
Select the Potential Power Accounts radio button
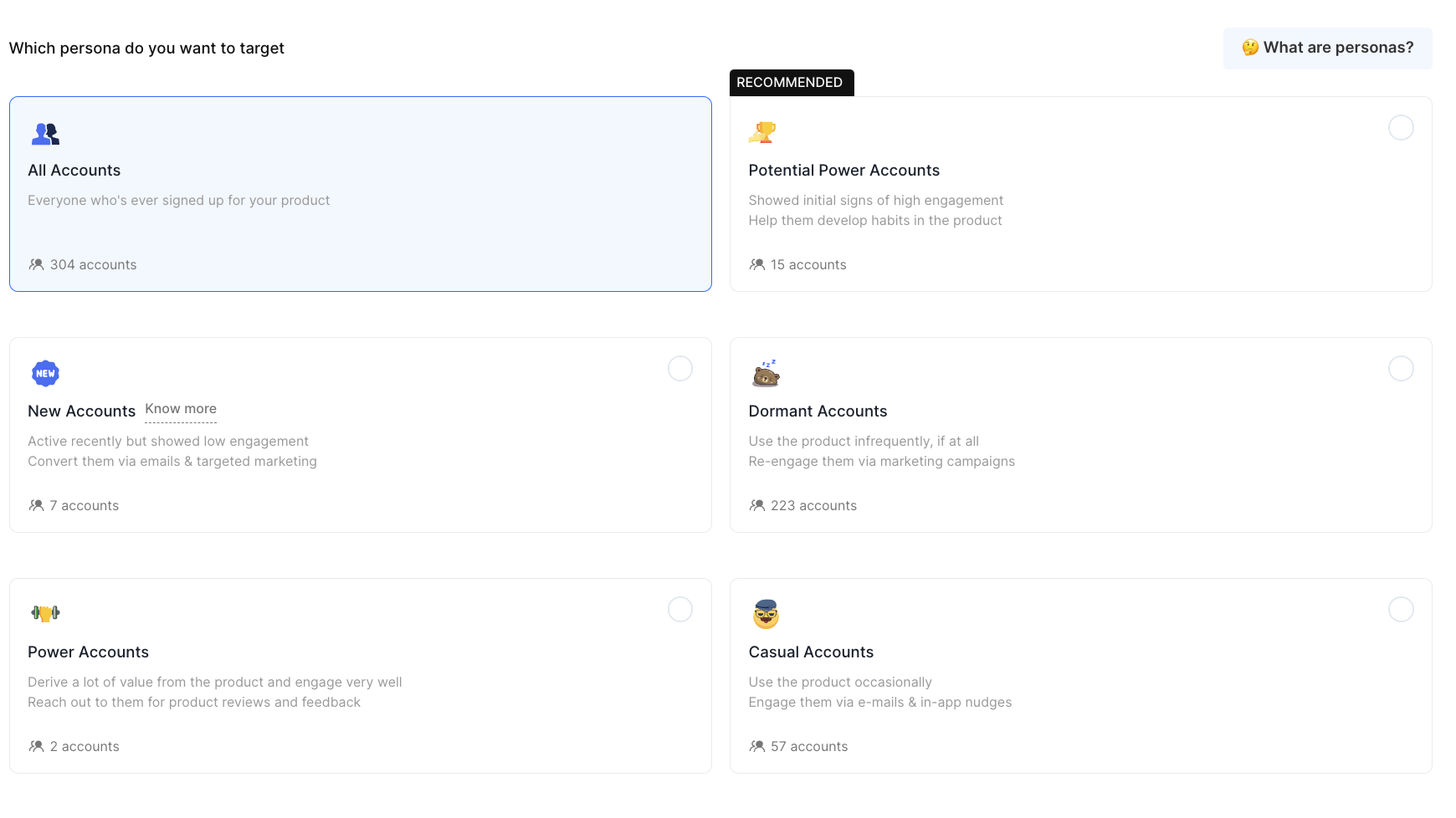point(1402,127)
